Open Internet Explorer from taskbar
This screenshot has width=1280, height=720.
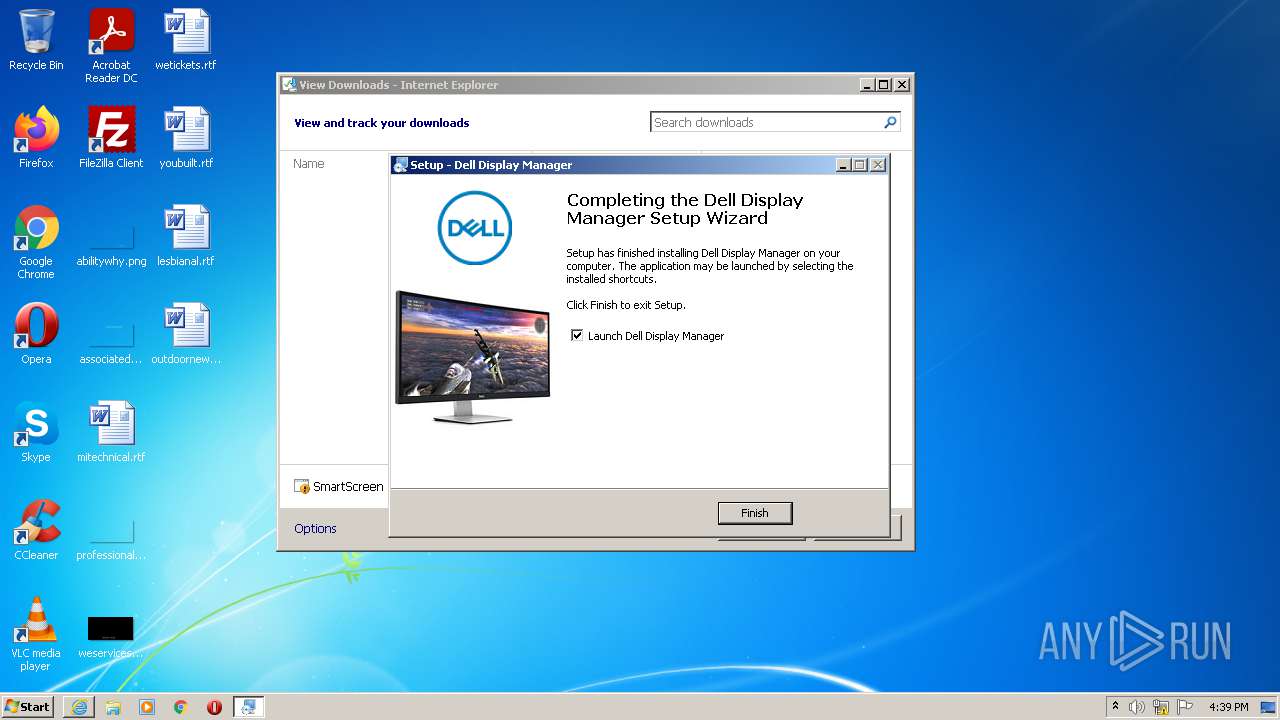pos(79,706)
